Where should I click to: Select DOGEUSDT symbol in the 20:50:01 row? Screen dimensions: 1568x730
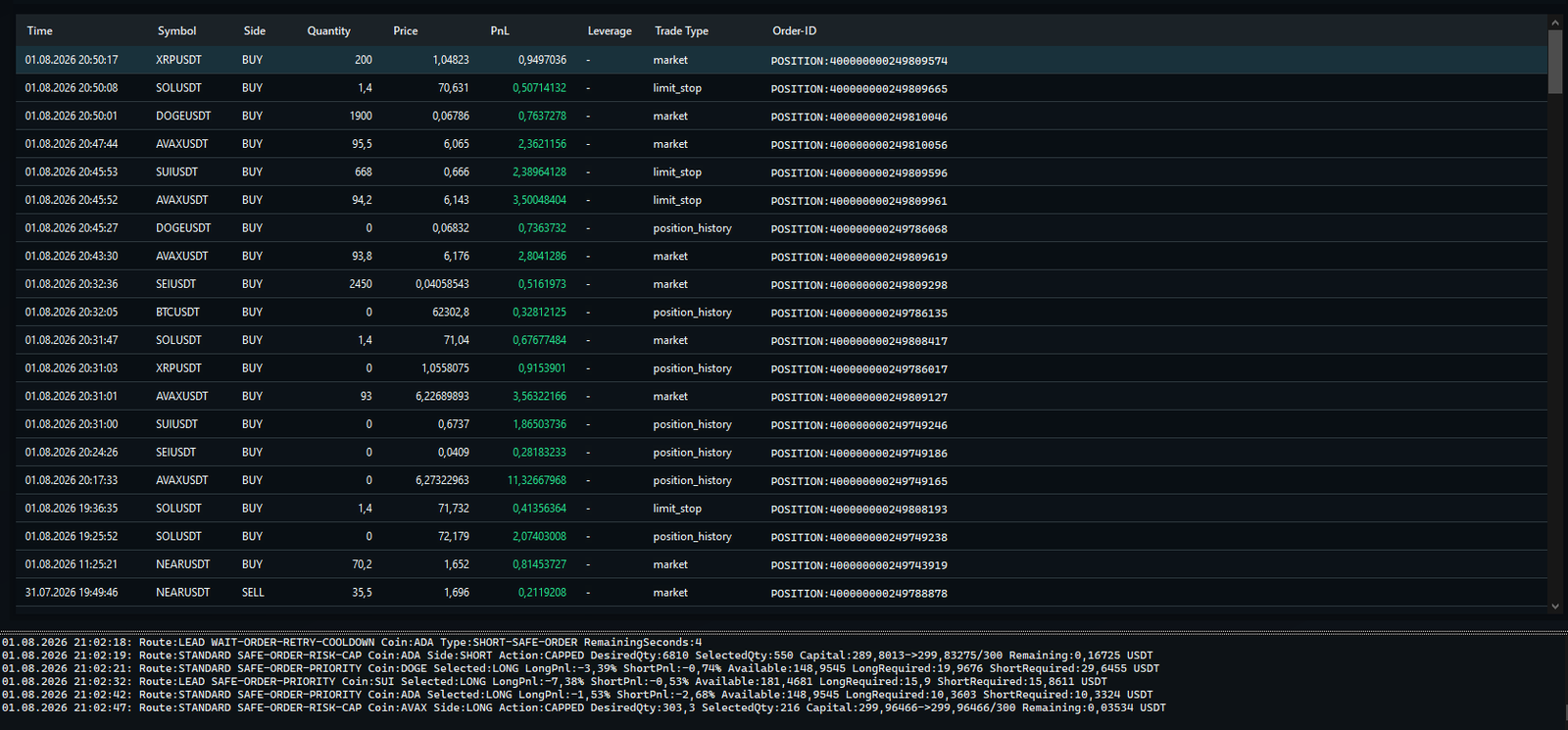[x=183, y=116]
